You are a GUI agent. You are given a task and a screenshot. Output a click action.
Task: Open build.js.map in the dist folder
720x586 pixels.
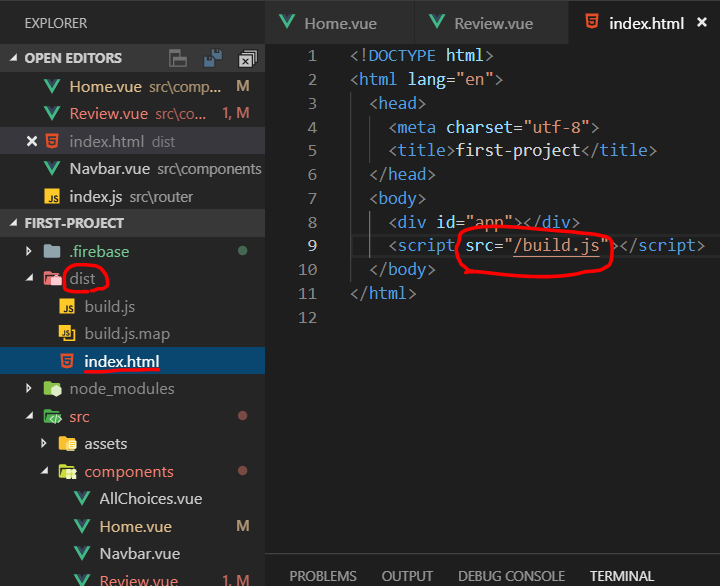coord(132,333)
